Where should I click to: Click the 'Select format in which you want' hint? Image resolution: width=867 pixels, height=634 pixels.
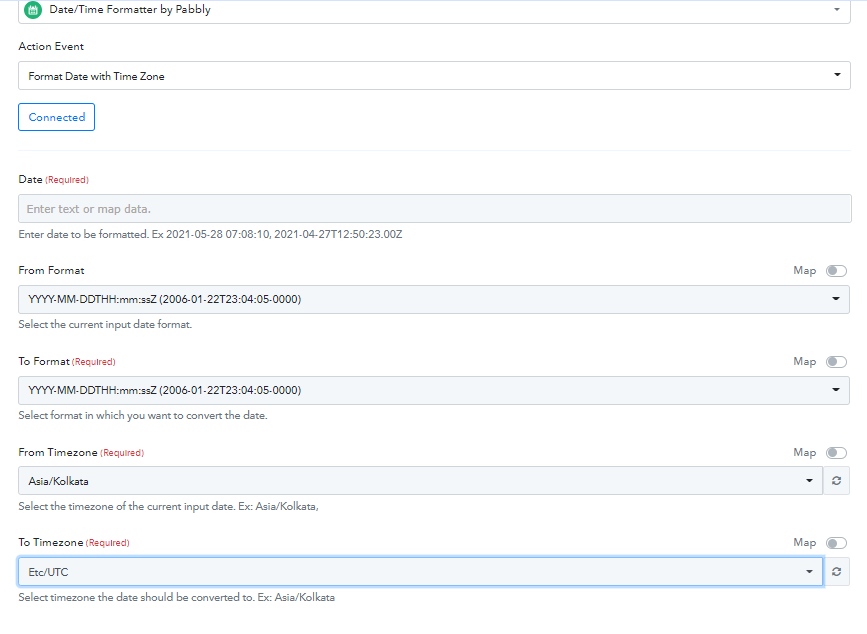(143, 416)
